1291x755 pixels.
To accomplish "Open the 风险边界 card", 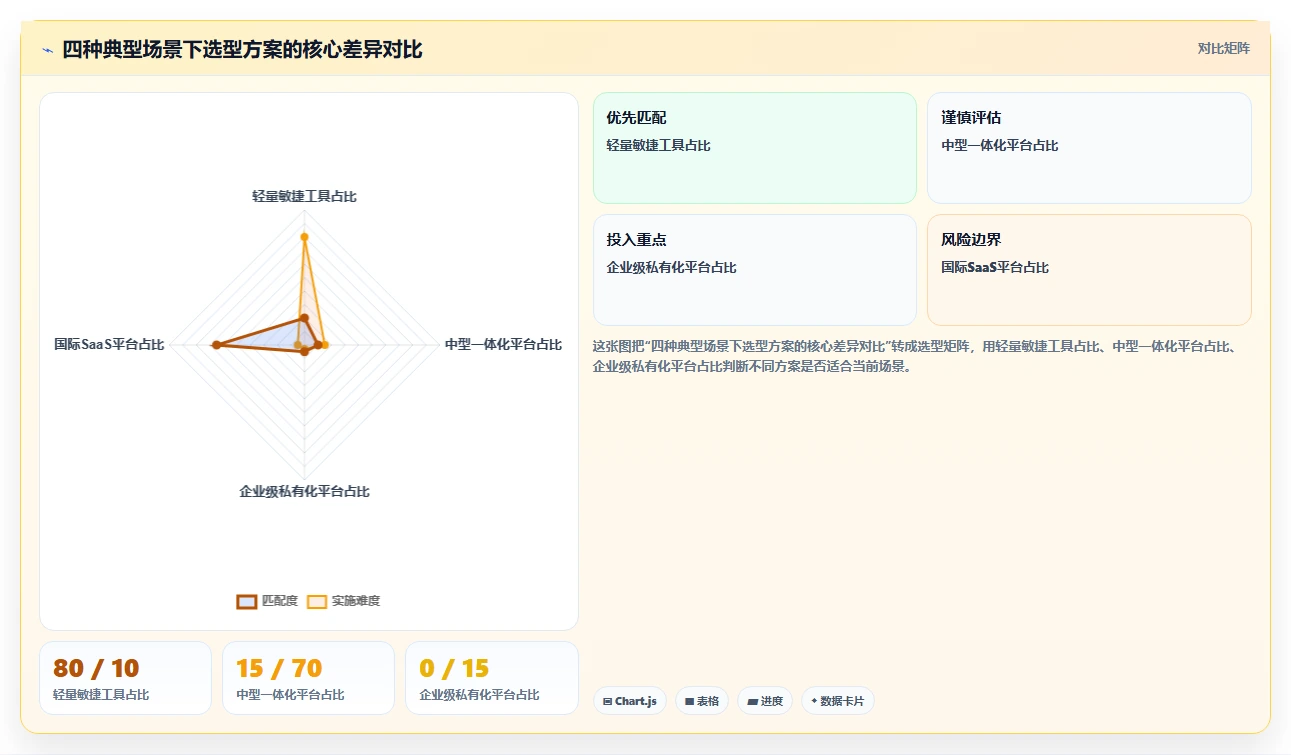I will click(x=1089, y=270).
